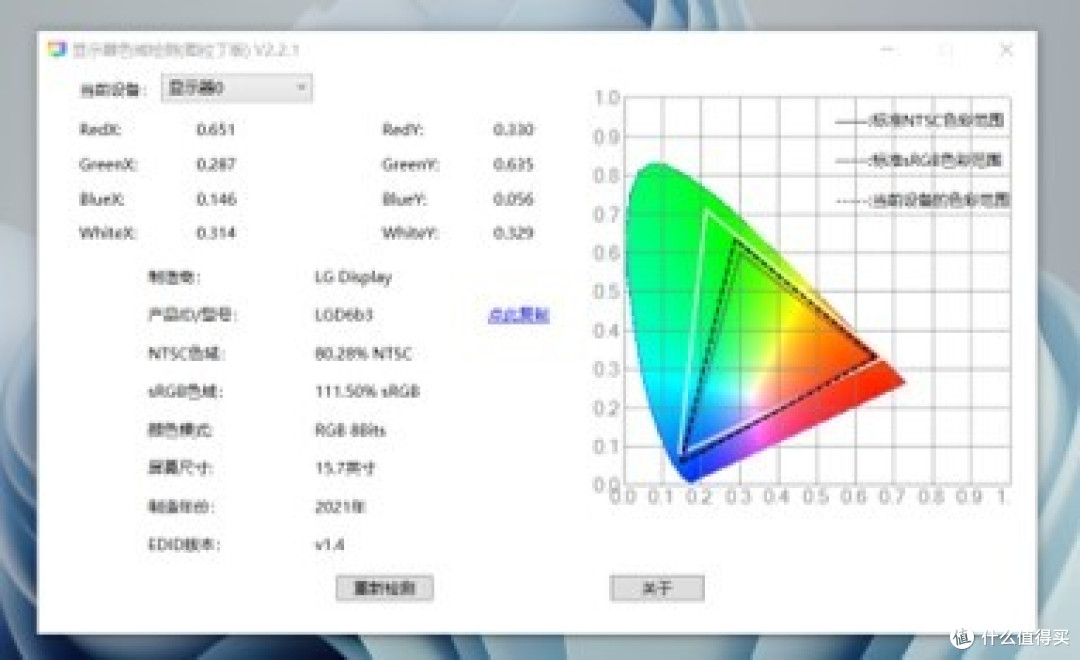Click the dotted current-device gamut legend entry

pos(922,200)
